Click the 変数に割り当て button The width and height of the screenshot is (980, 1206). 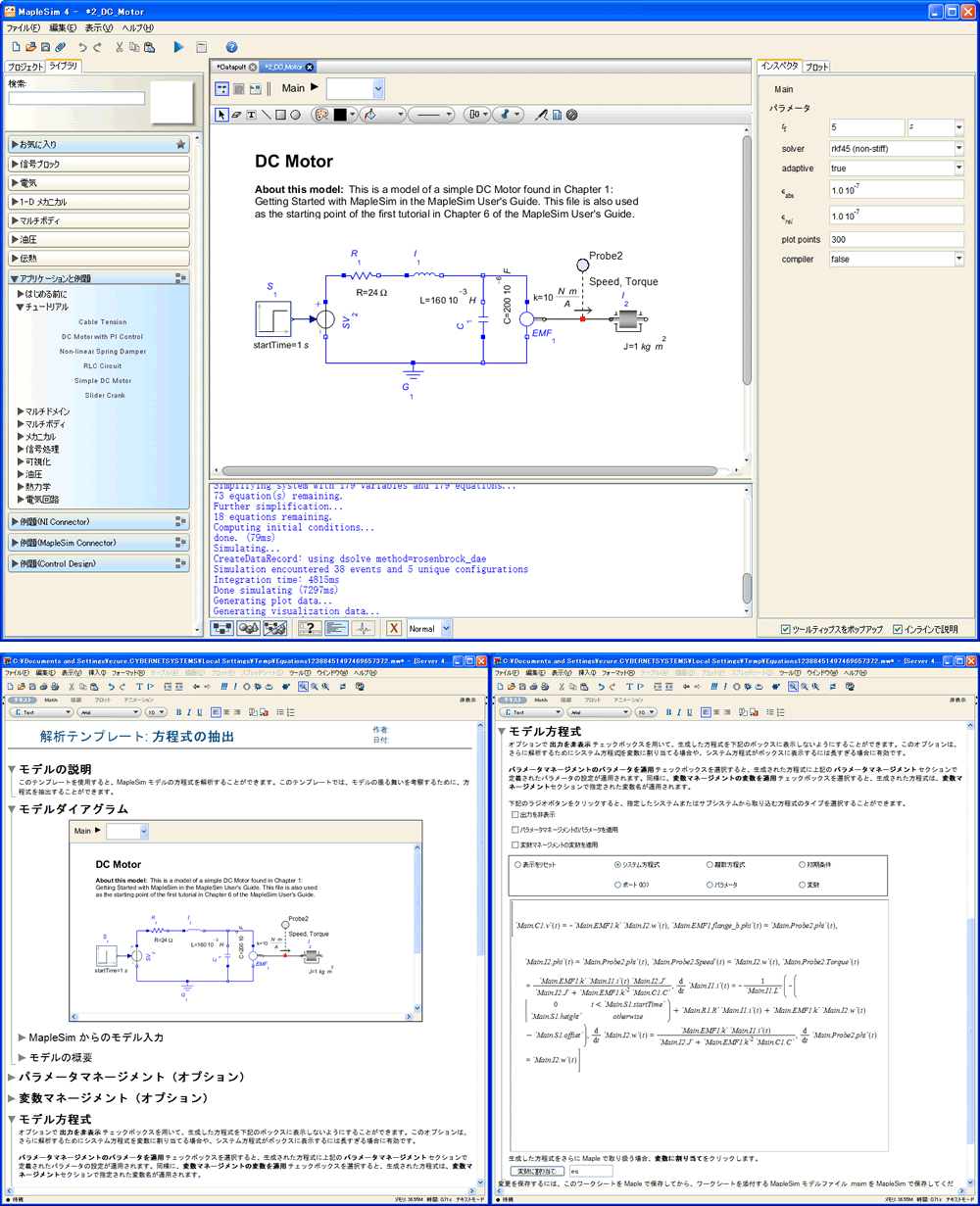click(x=537, y=1170)
